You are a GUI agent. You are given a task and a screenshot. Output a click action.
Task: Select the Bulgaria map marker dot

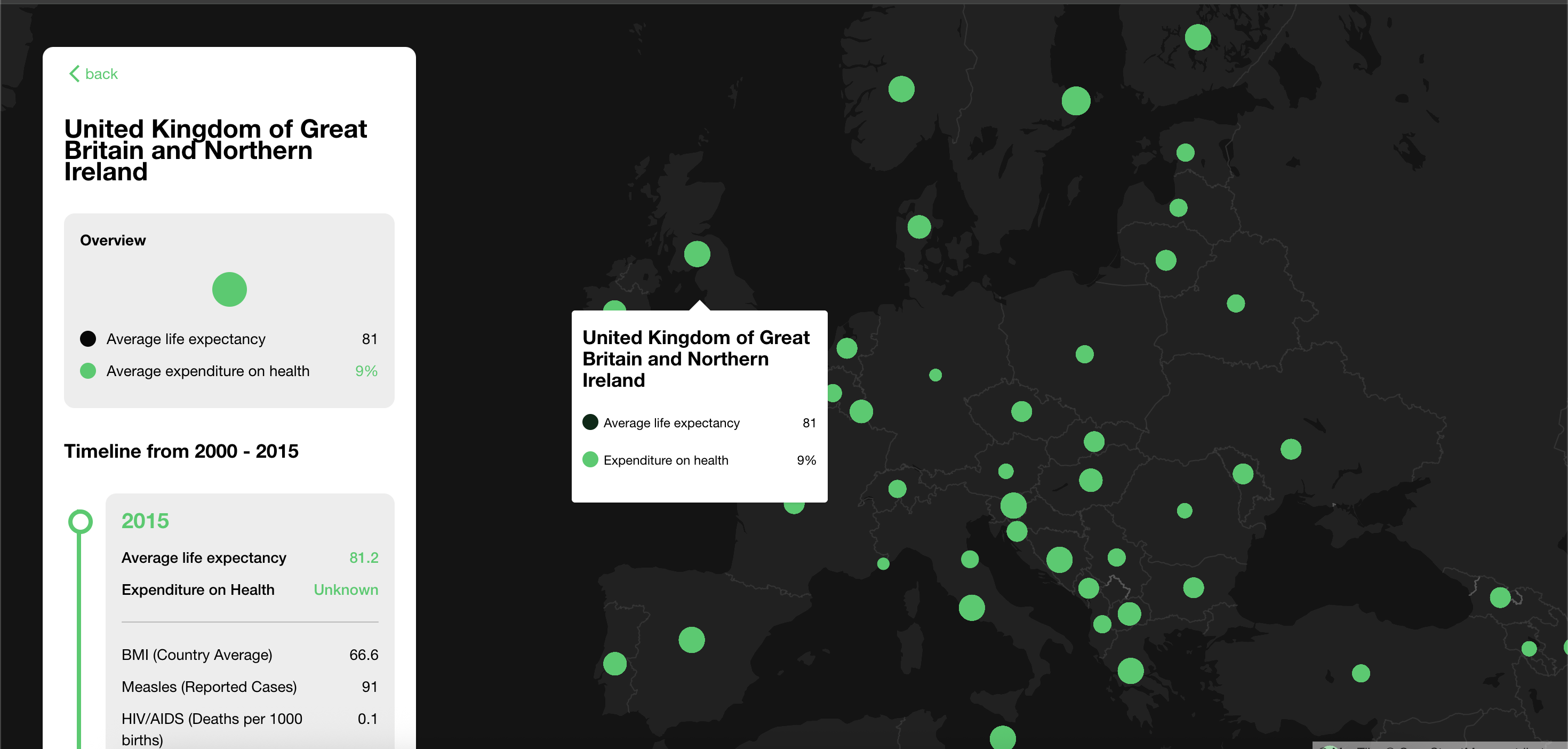coord(1193,588)
